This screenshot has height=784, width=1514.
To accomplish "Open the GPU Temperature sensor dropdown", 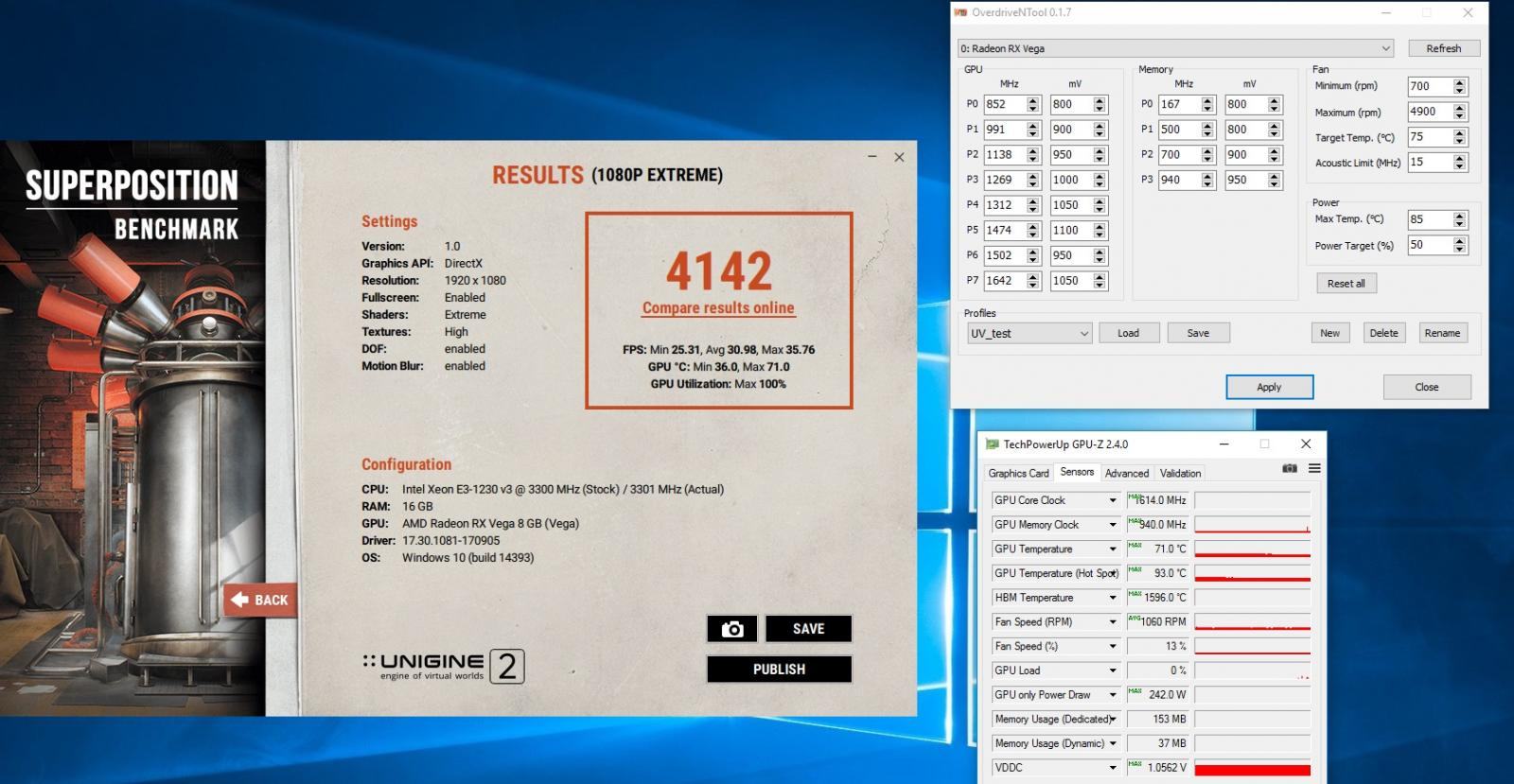I will click(x=1113, y=549).
